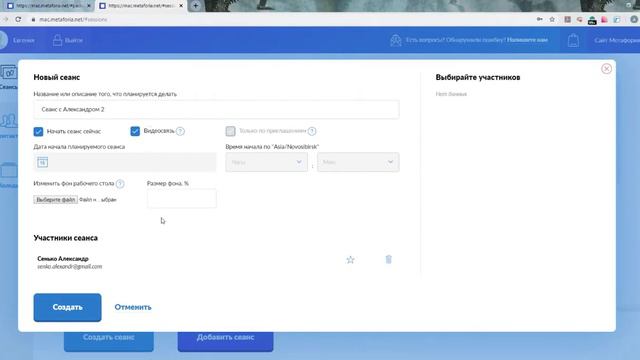Image resolution: width=640 pixels, height=360 pixels.
Task: Open the minutes dropdown
Action: point(358,162)
